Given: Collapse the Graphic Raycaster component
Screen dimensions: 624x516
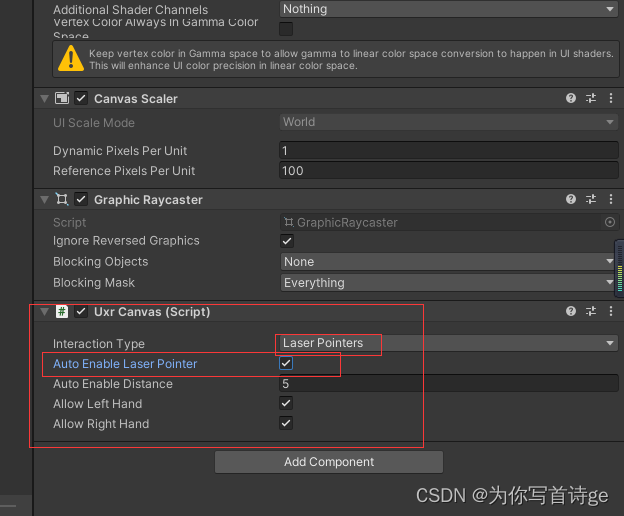Looking at the screenshot, I should point(45,199).
